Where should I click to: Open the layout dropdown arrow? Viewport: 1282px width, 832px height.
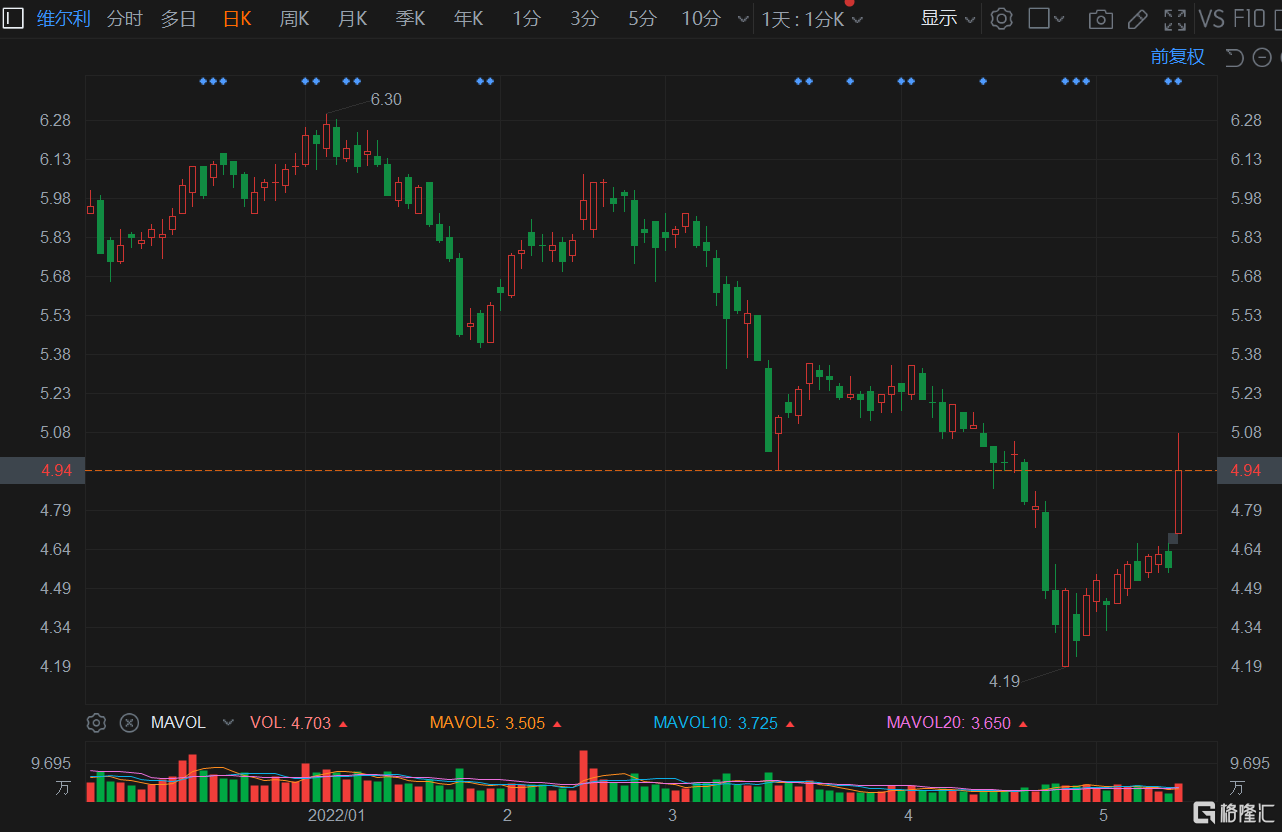point(1060,19)
